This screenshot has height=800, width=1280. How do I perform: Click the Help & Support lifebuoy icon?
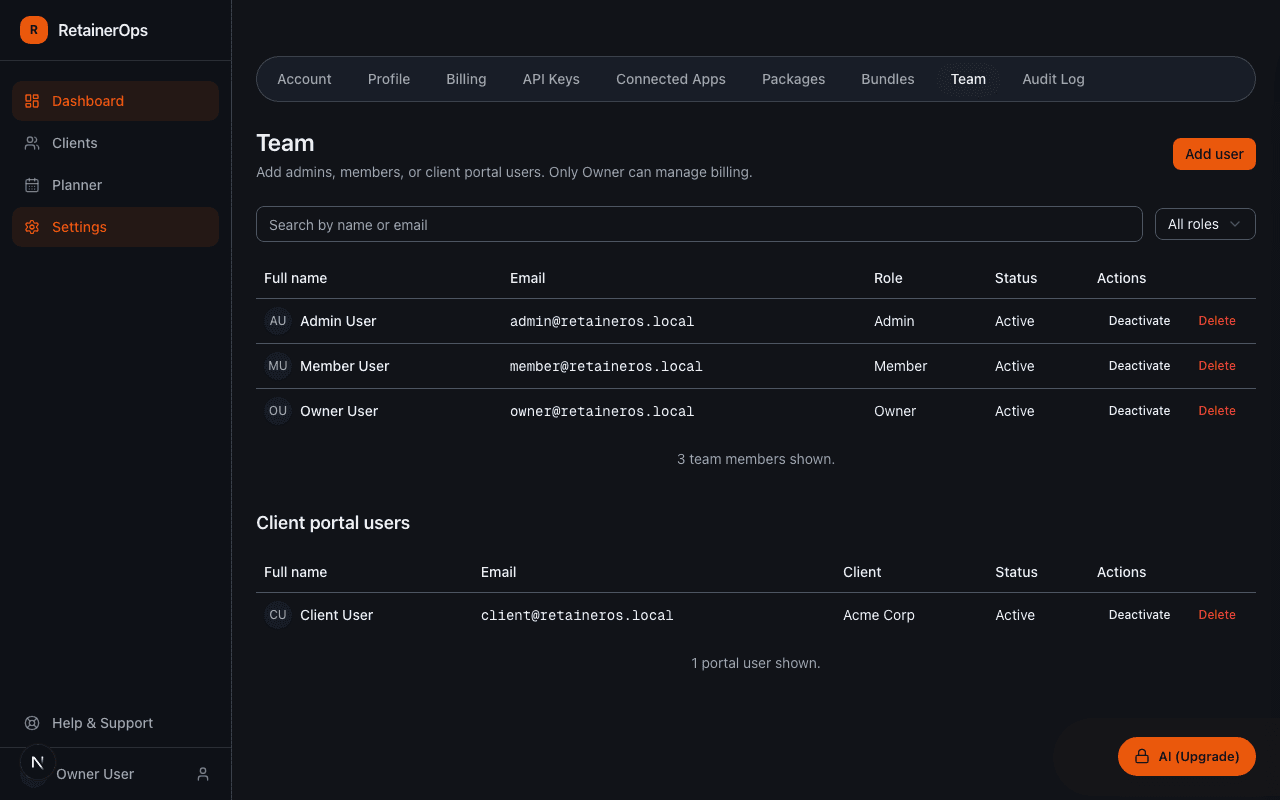tap(32, 723)
